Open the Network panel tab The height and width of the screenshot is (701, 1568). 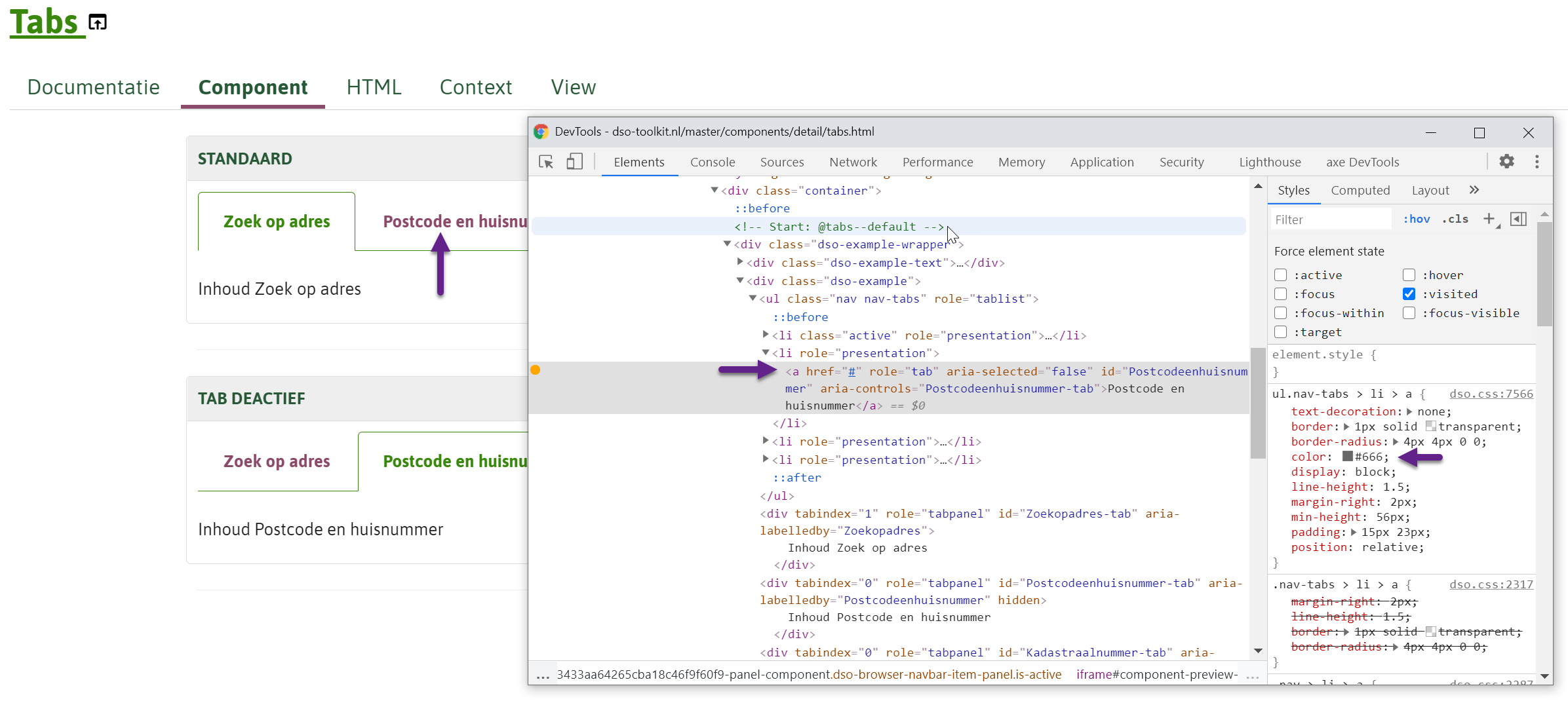tap(853, 162)
